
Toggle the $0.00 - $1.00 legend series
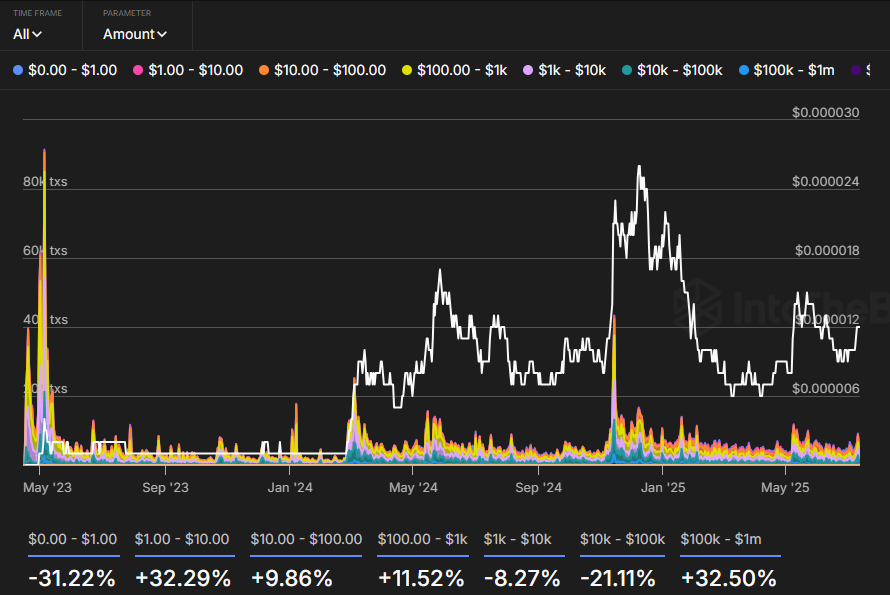(65, 70)
